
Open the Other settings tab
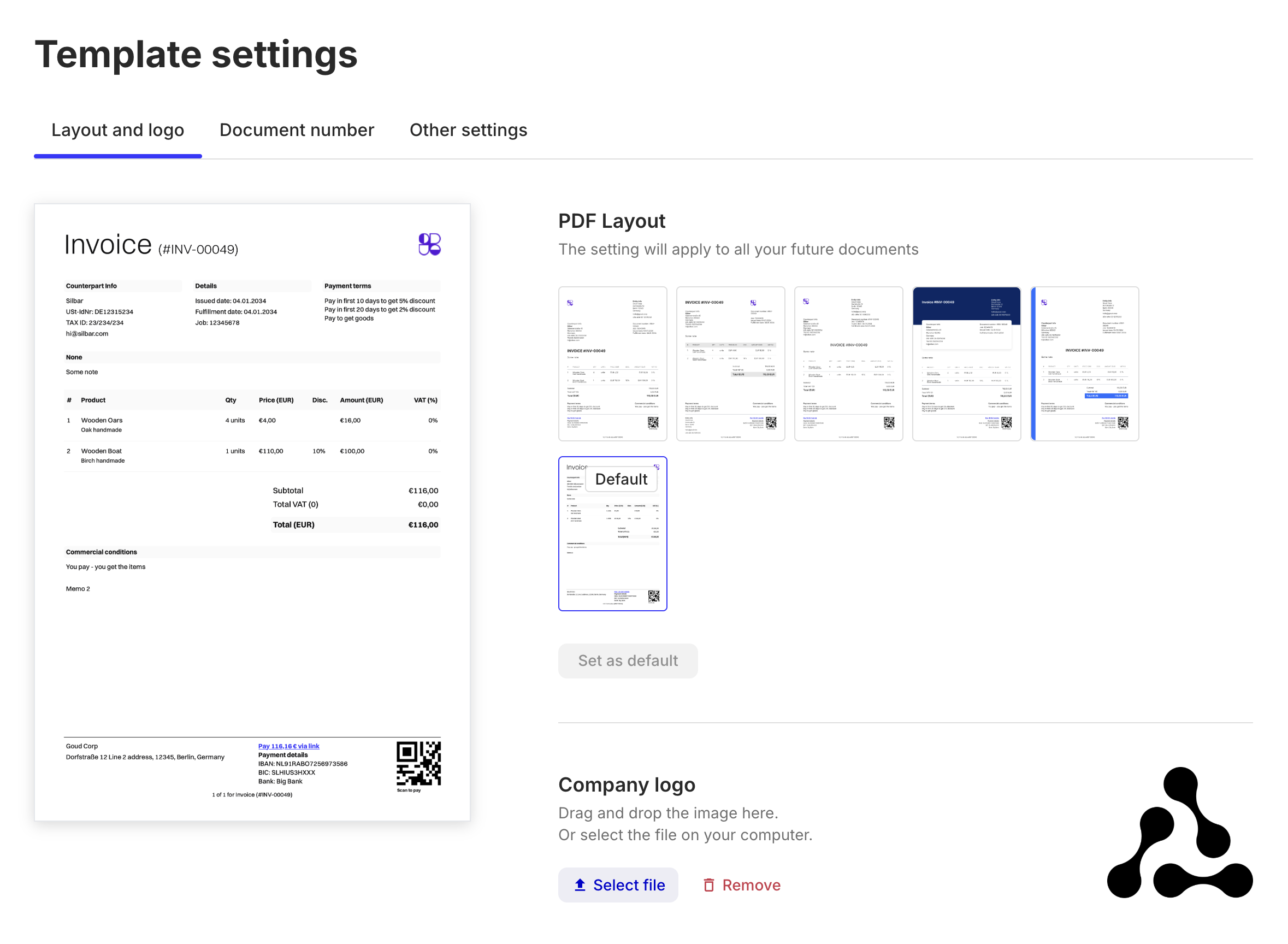[x=468, y=129]
